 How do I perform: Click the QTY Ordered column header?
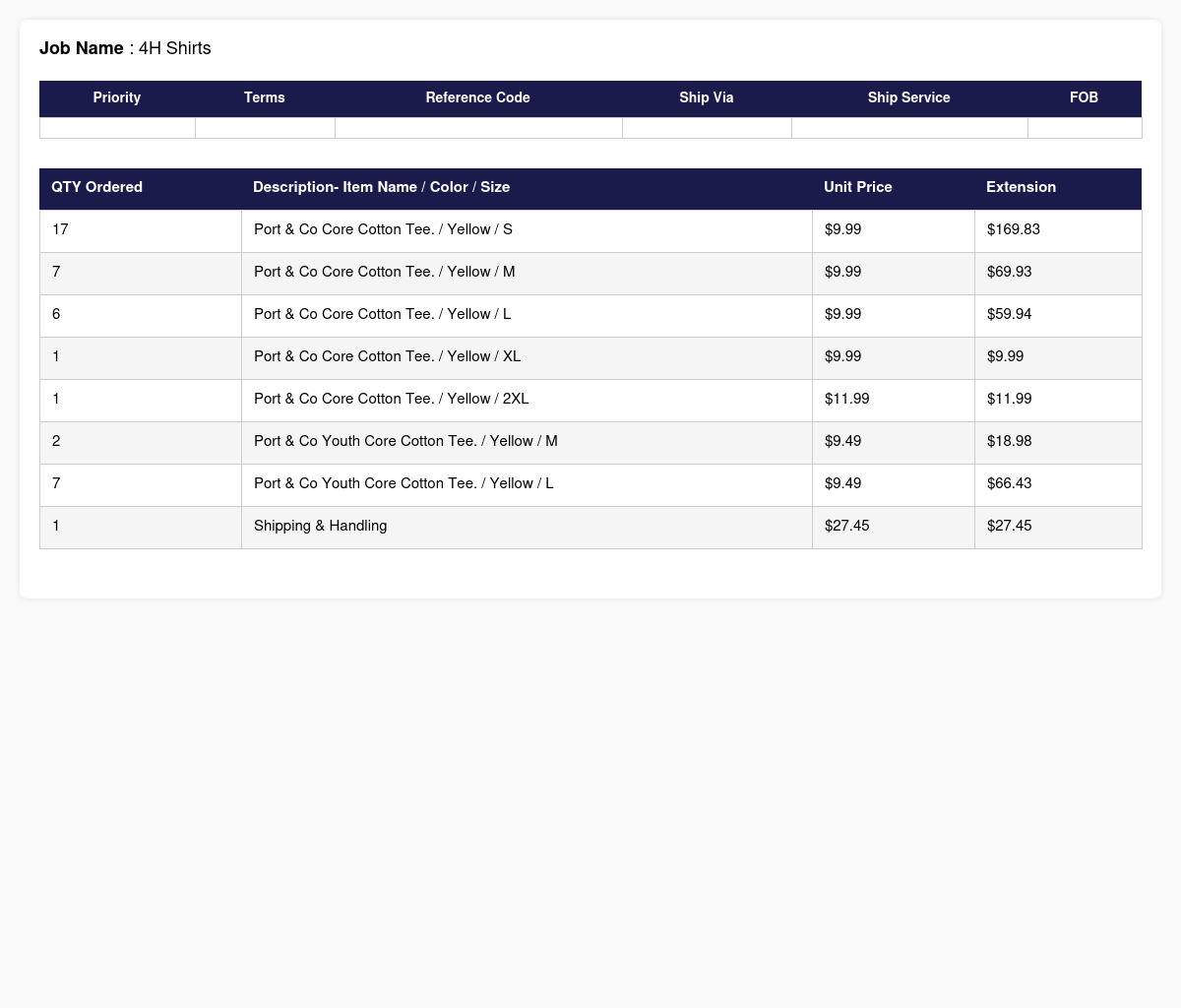[141, 187]
